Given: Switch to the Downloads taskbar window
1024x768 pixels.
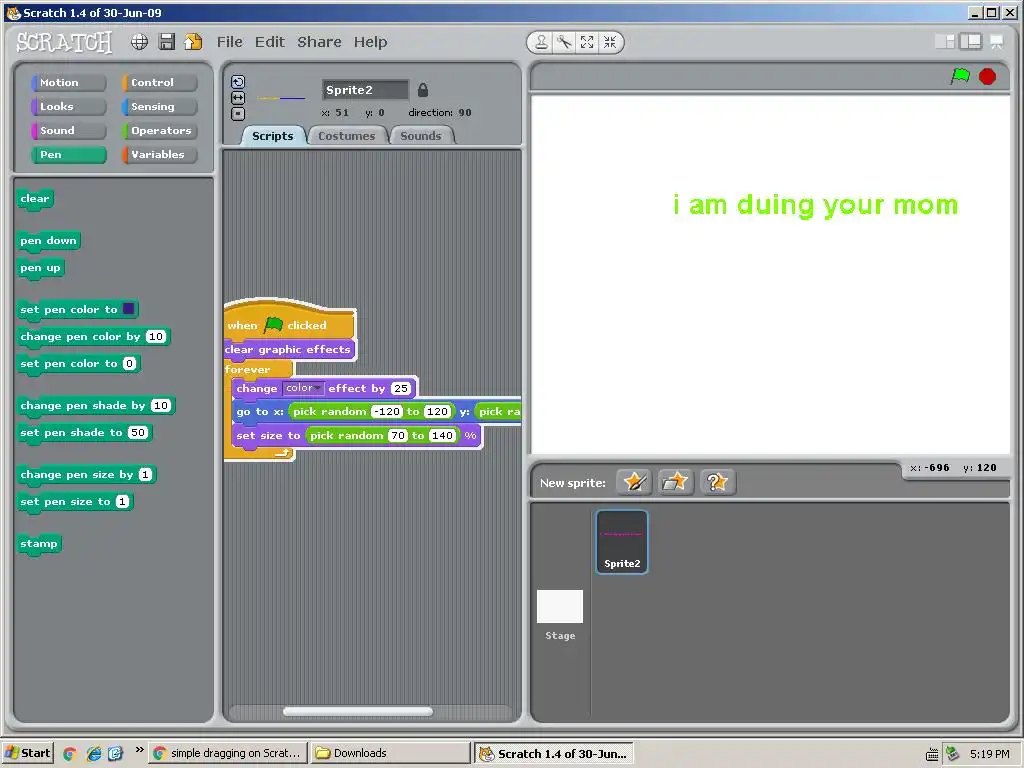Looking at the screenshot, I should click(390, 753).
